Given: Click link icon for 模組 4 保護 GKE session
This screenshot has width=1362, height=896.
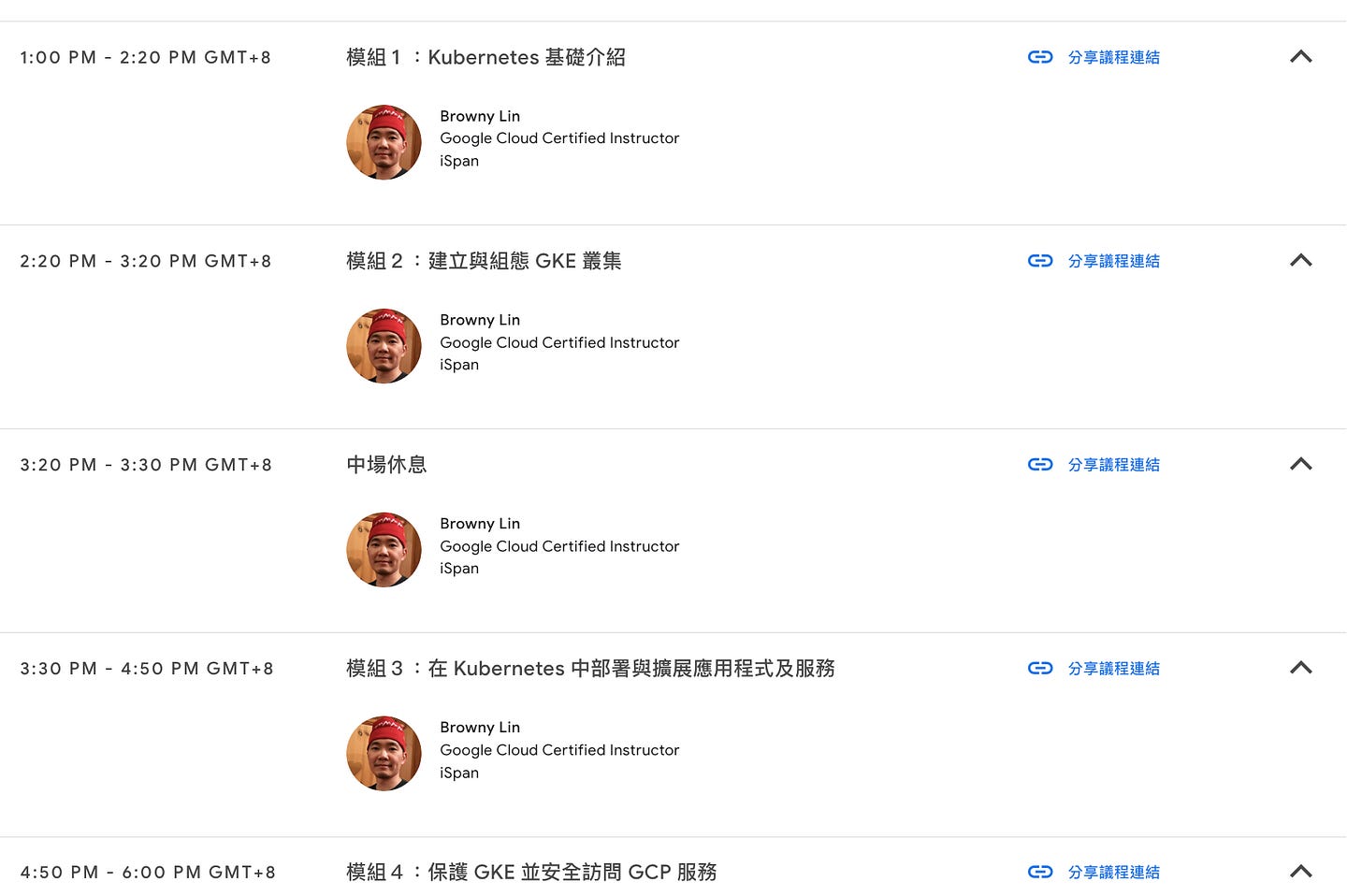Looking at the screenshot, I should click(x=1040, y=872).
